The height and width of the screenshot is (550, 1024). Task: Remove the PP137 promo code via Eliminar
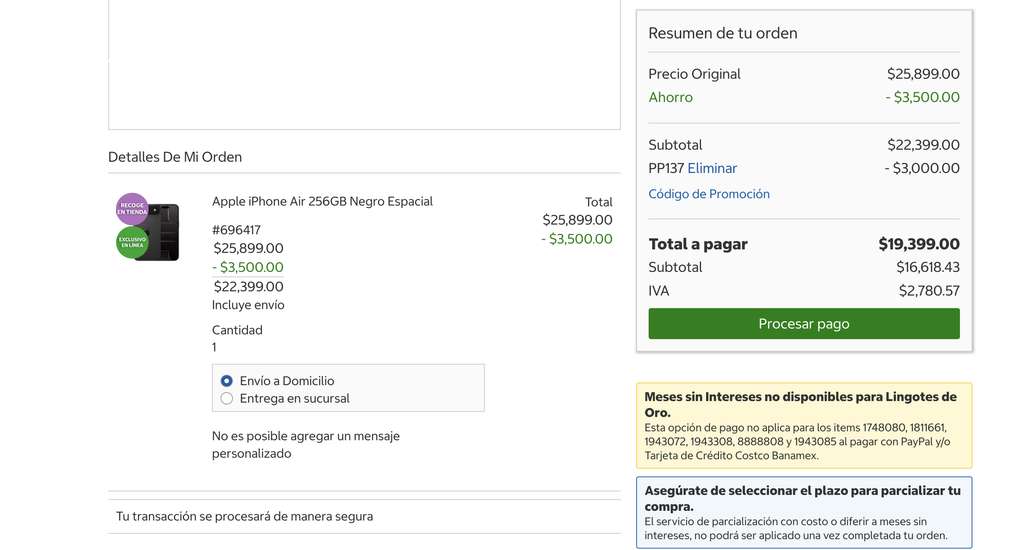click(712, 169)
